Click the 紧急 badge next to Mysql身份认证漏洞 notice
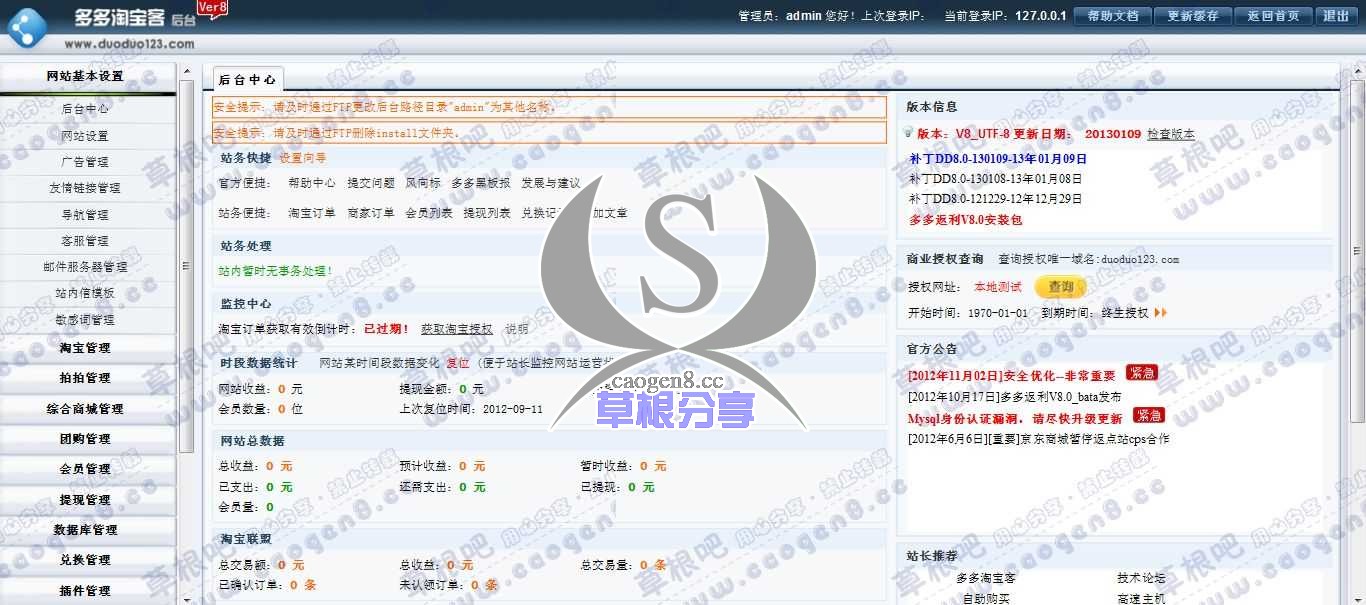The width and height of the screenshot is (1366, 605). 1147,417
